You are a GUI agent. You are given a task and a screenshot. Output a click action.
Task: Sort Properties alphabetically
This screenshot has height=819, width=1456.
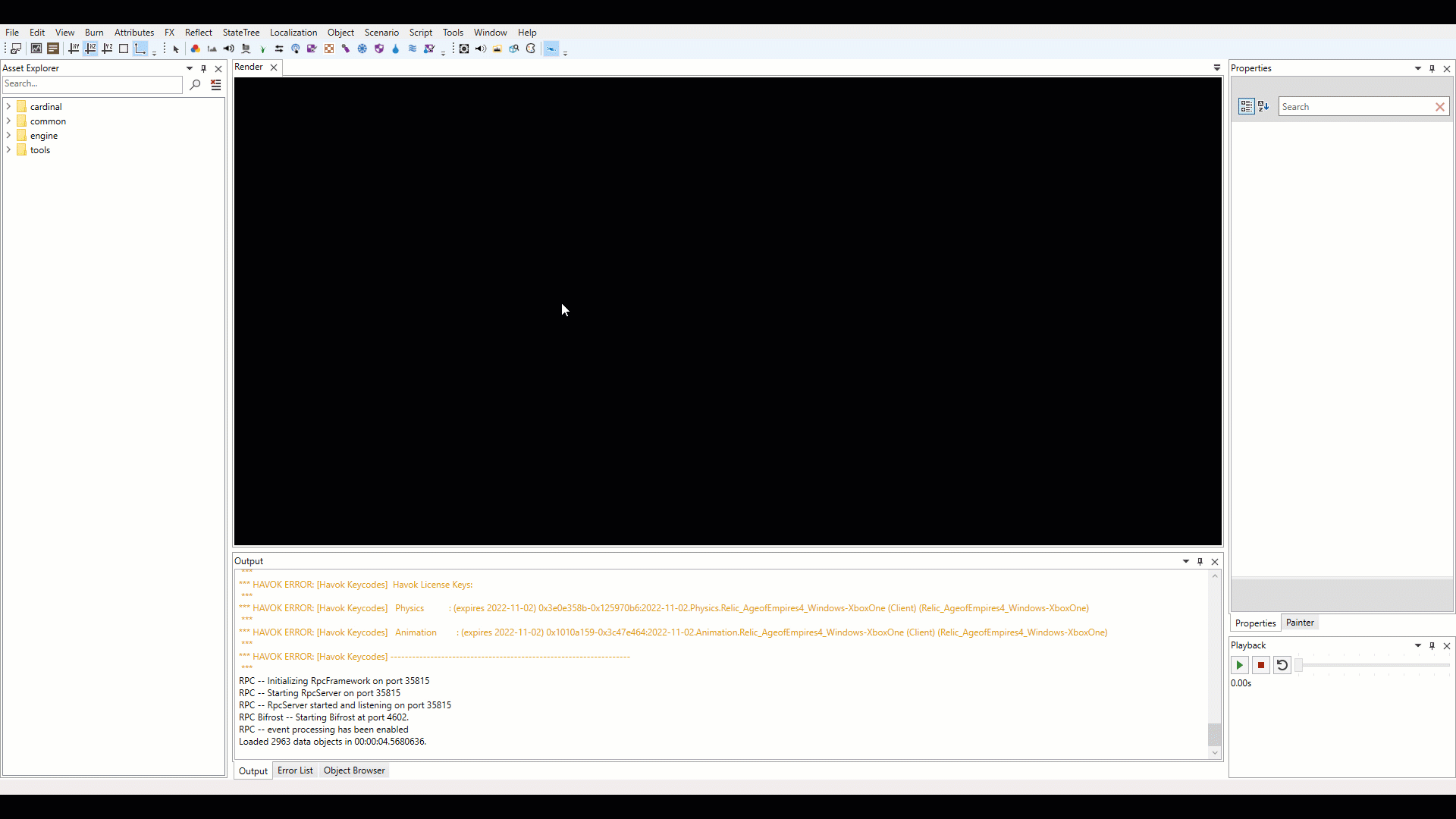[x=1263, y=106]
